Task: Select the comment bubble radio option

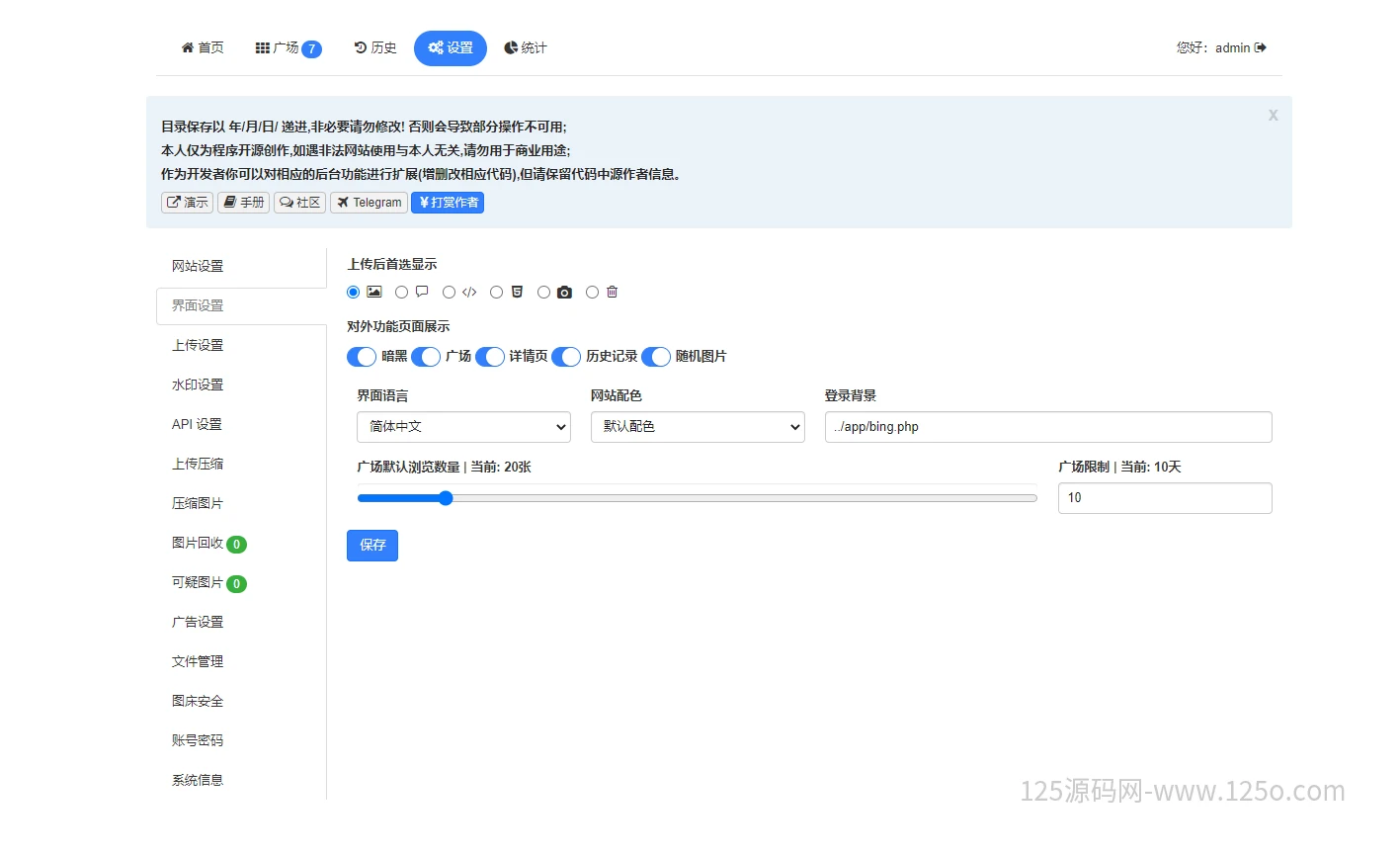Action: point(401,293)
